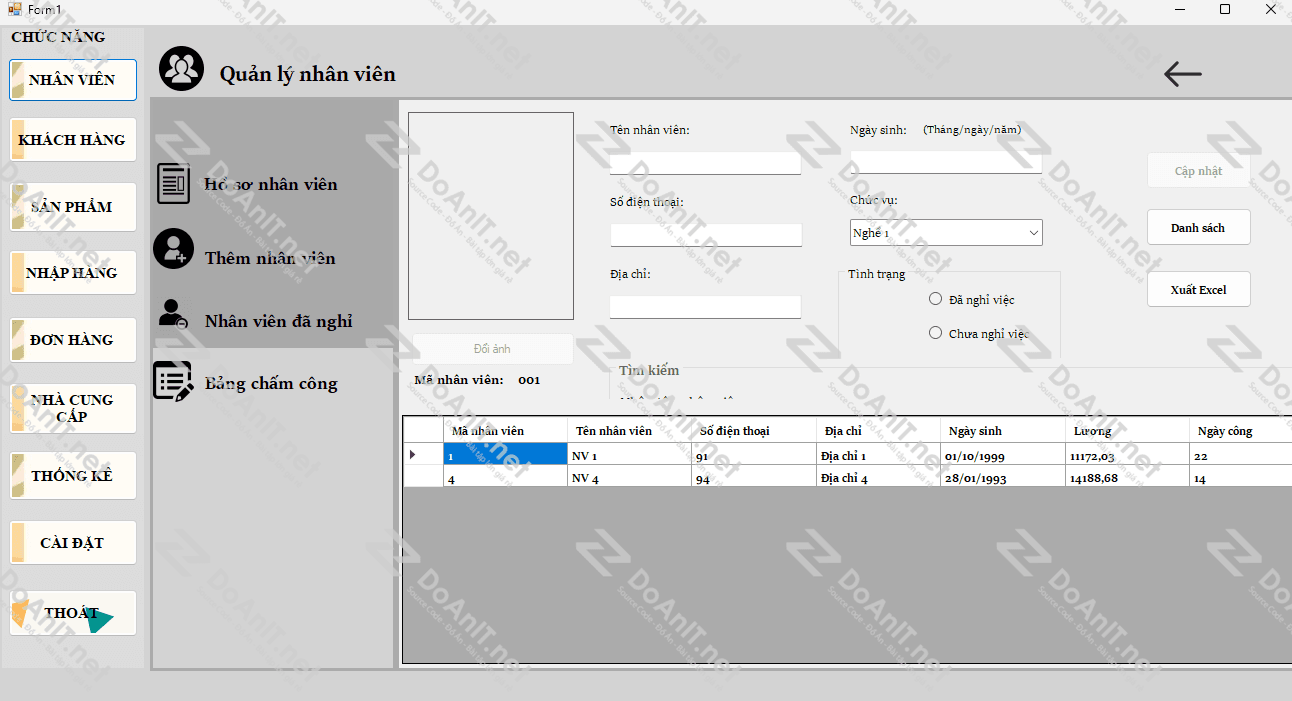Select the Đã nghỉ việc radio button
This screenshot has width=1292, height=701.
pos(936,299)
